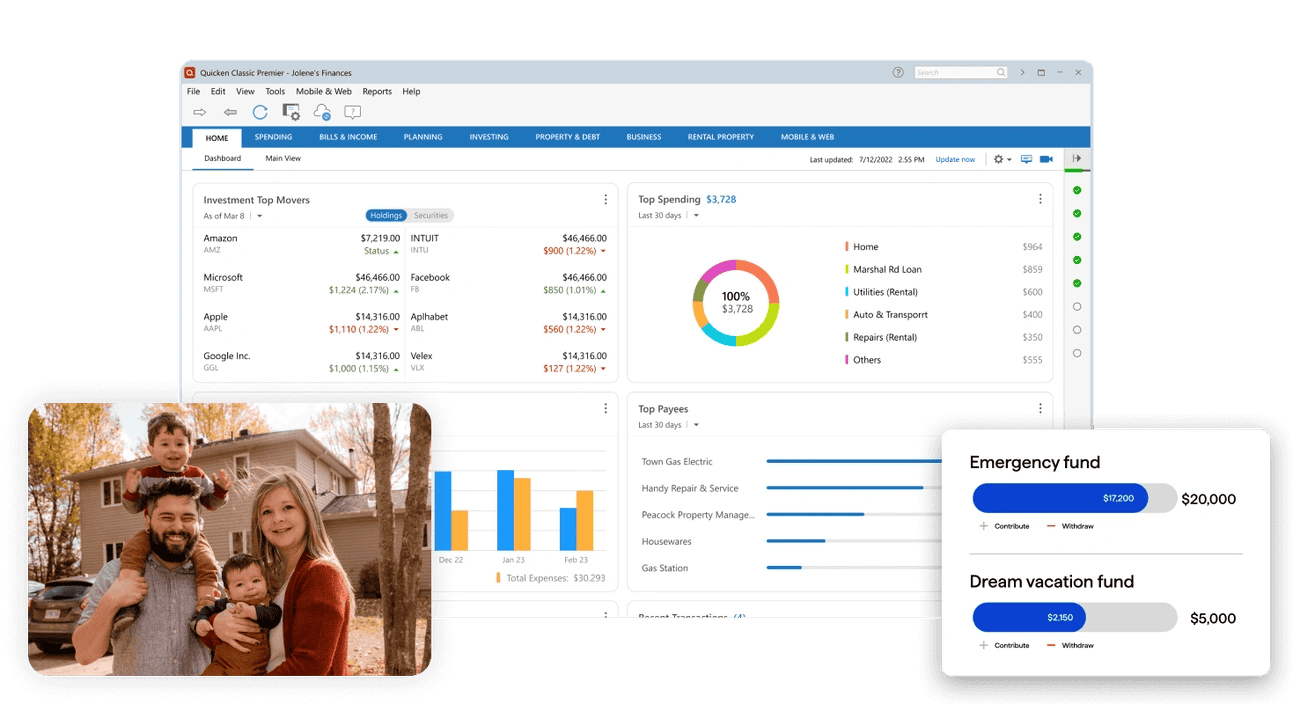The image size is (1300, 704).
Task: Click the video camera icon in dashboard bar
Action: point(1046,159)
